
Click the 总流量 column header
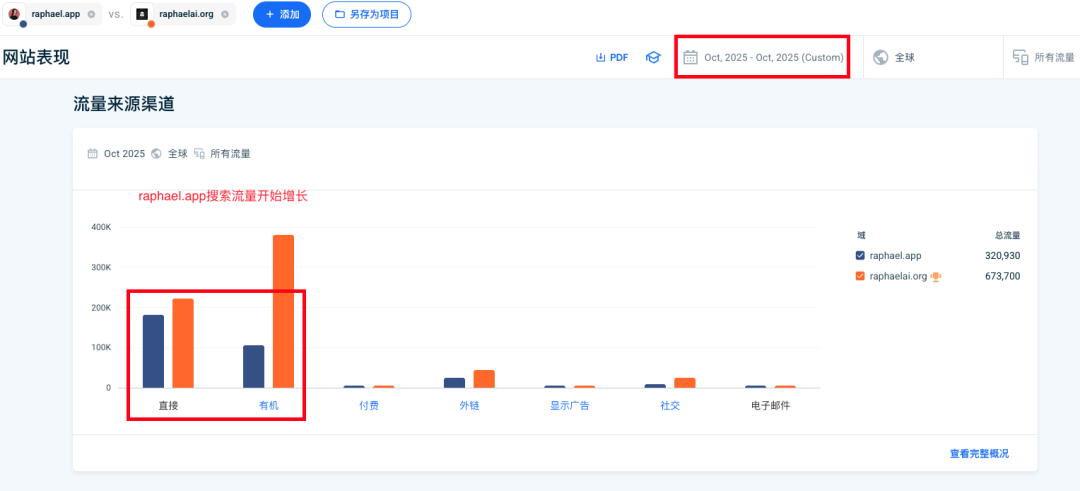click(x=1008, y=236)
